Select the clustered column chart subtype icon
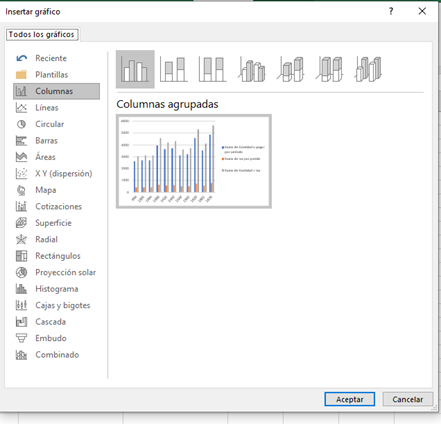The image size is (441, 425). pyautogui.click(x=135, y=69)
